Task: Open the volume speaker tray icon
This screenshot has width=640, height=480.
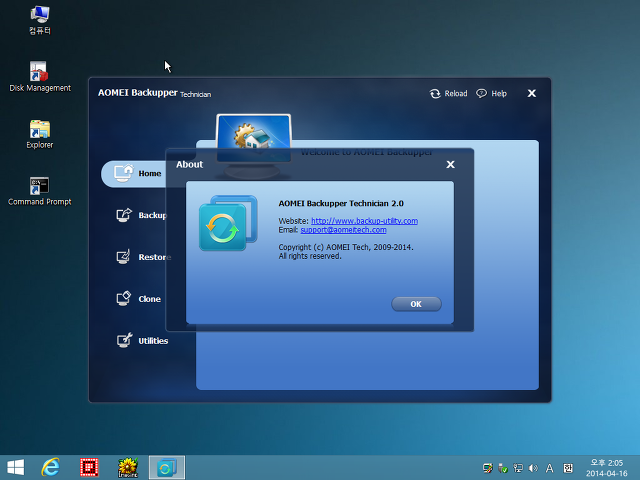Action: coord(533,468)
